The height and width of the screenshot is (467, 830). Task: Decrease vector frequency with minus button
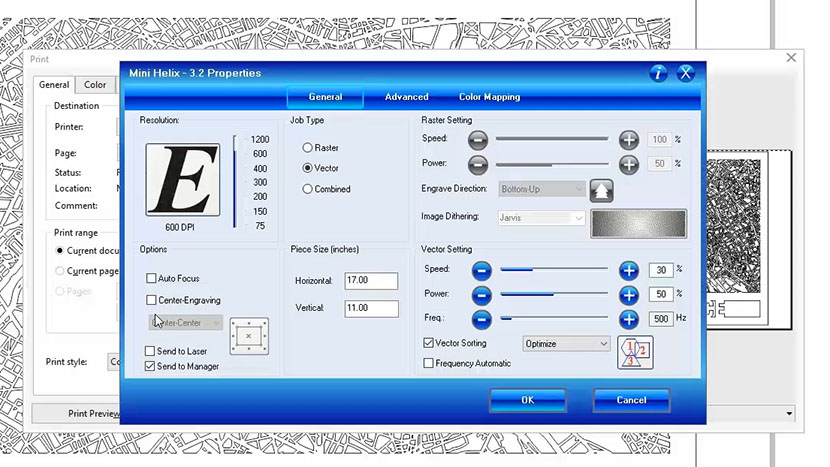click(x=481, y=320)
